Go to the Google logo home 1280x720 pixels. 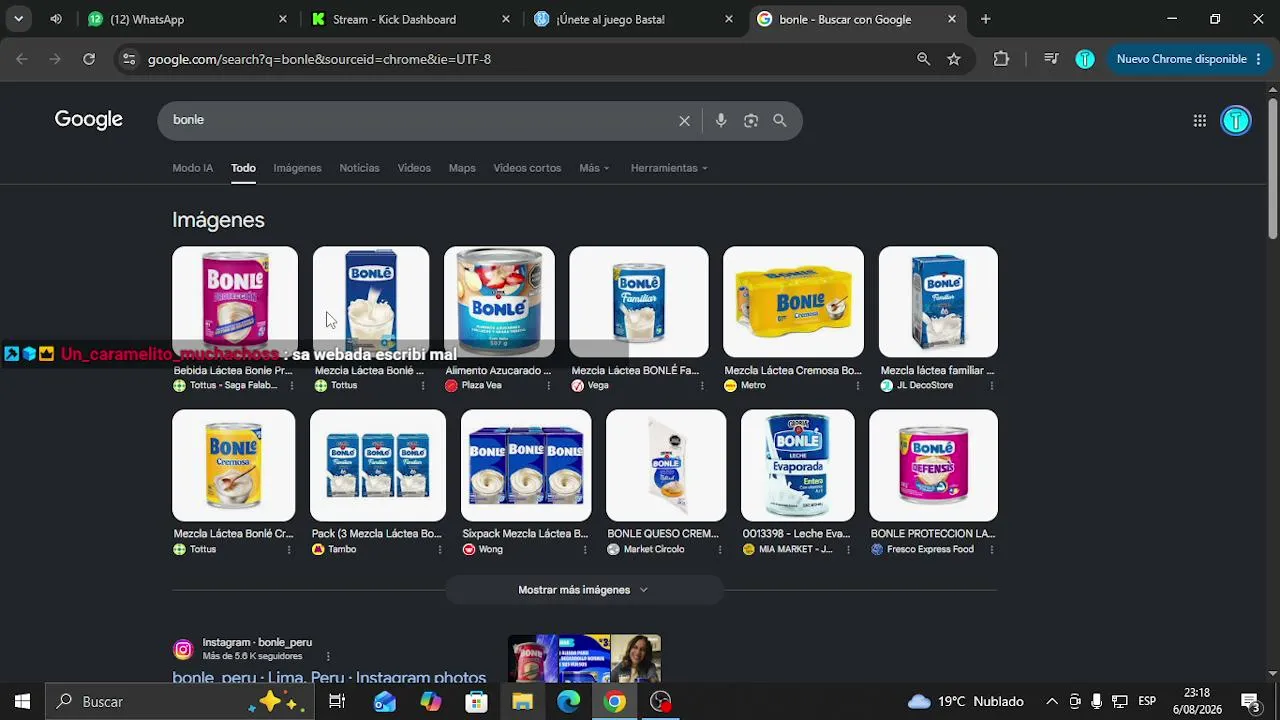pos(89,120)
